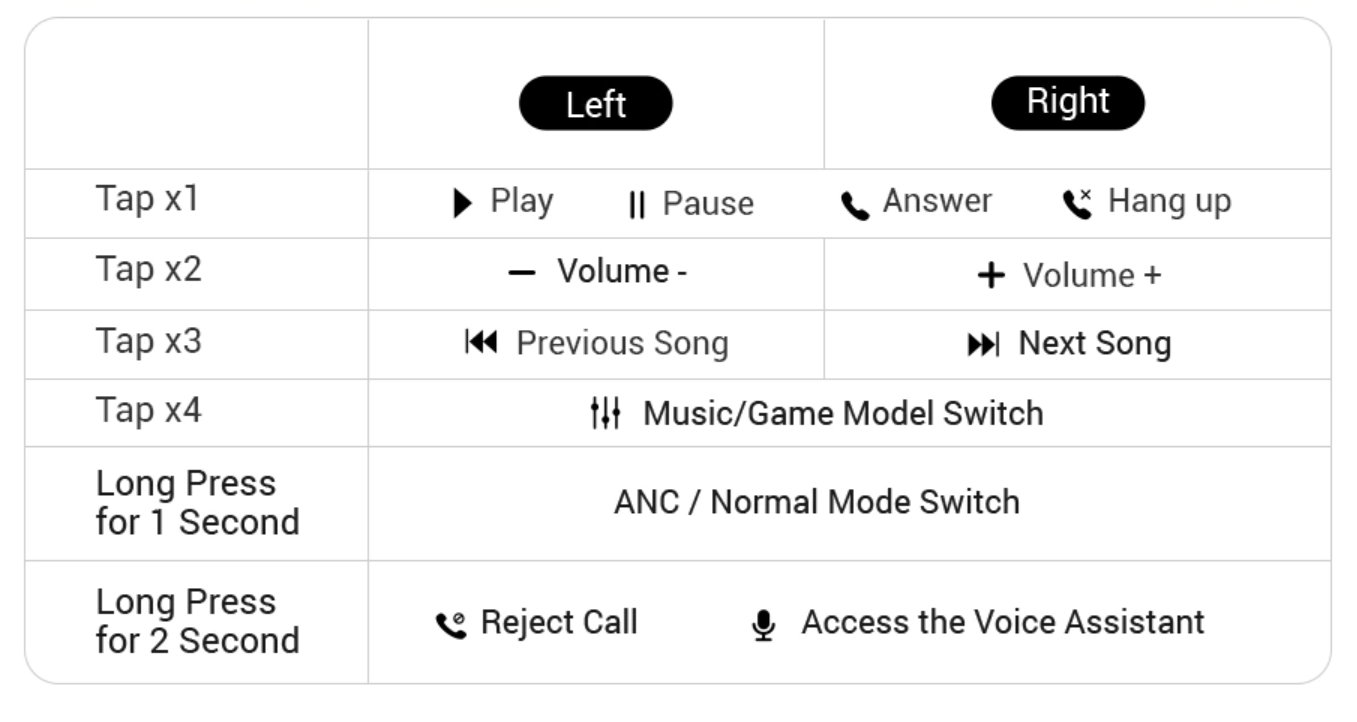Click the Answer phone icon
The image size is (1357, 722).
pos(855,206)
